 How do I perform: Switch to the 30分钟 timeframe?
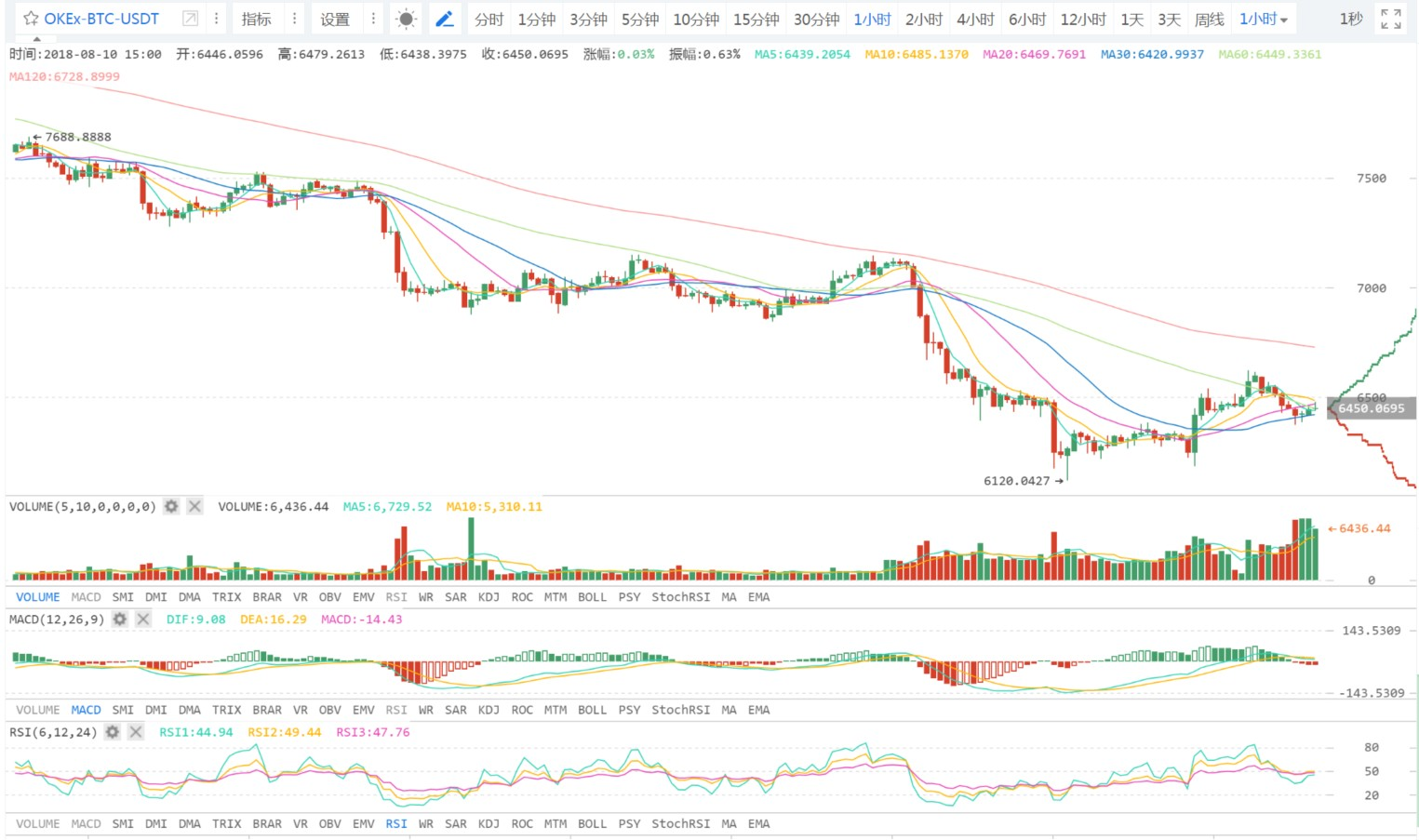coord(816,19)
